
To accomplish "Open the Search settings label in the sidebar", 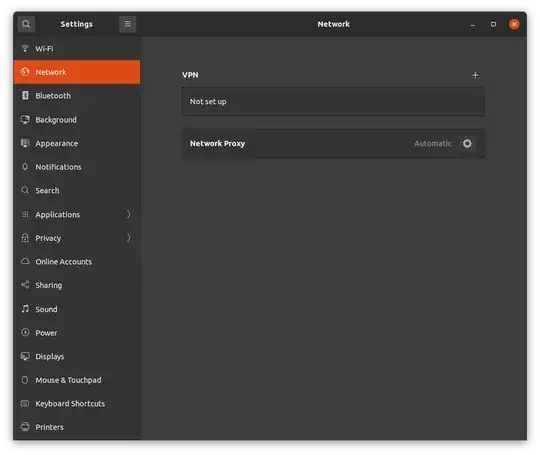I will click(x=47, y=190).
